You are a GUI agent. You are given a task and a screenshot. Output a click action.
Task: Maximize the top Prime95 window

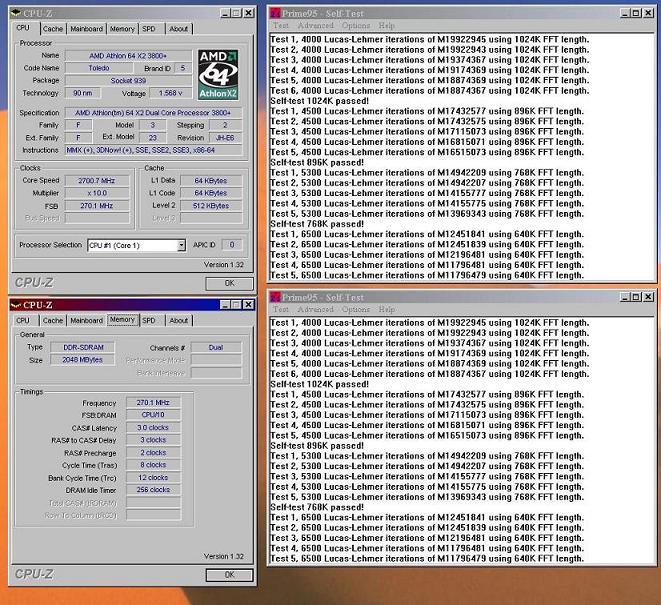tap(636, 13)
